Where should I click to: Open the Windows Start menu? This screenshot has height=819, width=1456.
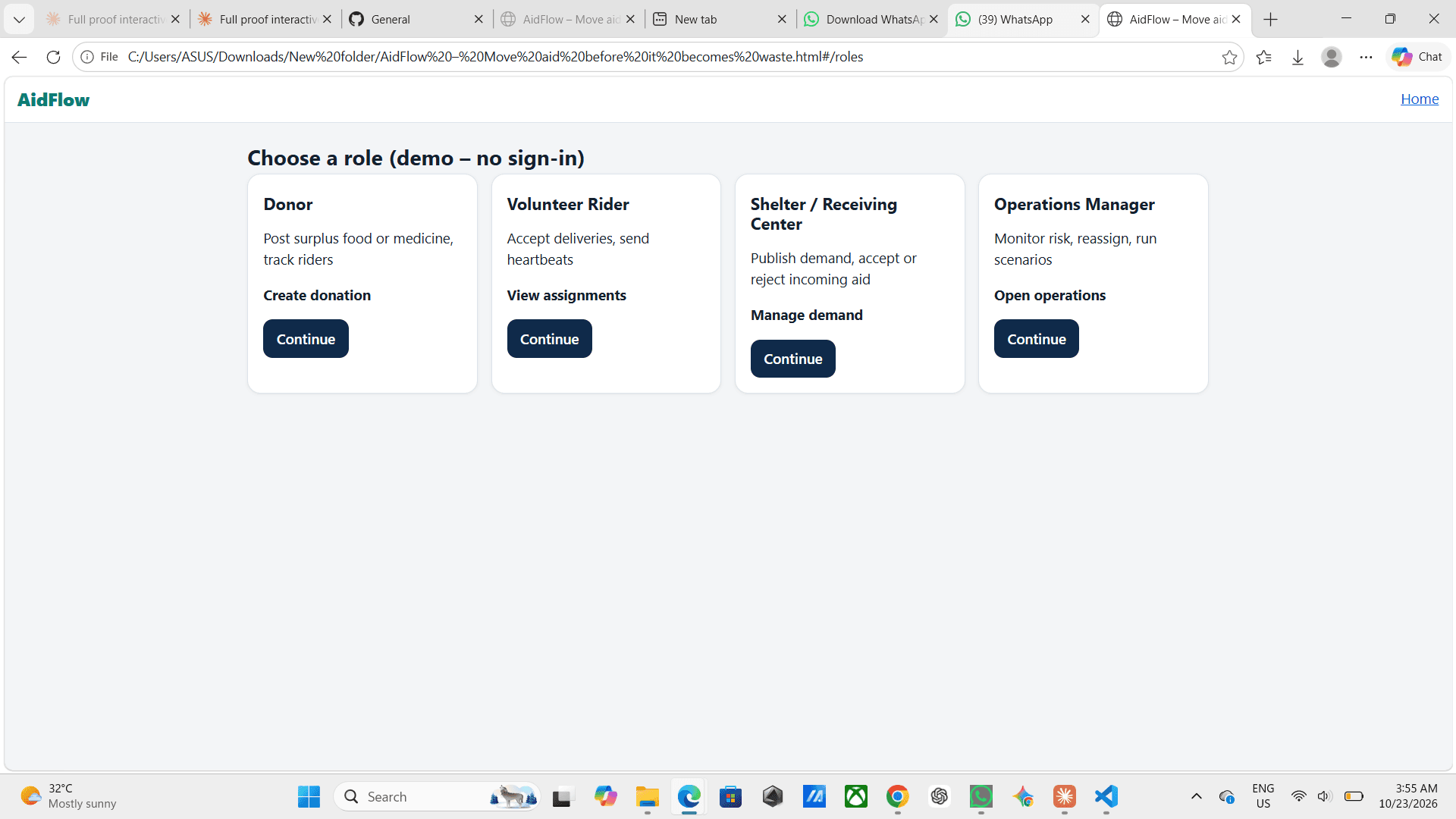[309, 796]
